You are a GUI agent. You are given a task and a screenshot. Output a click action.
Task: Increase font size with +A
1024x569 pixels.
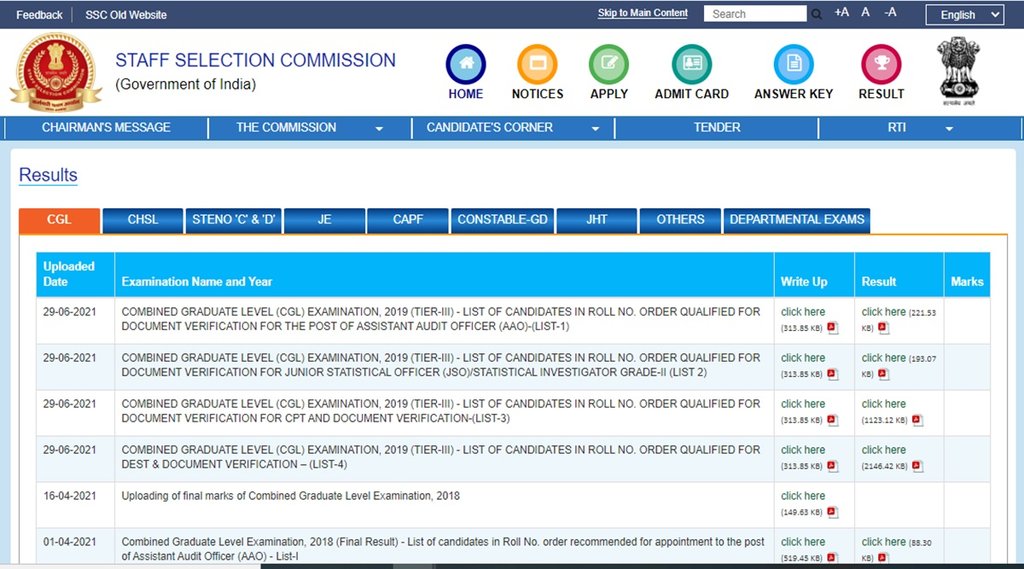click(842, 12)
